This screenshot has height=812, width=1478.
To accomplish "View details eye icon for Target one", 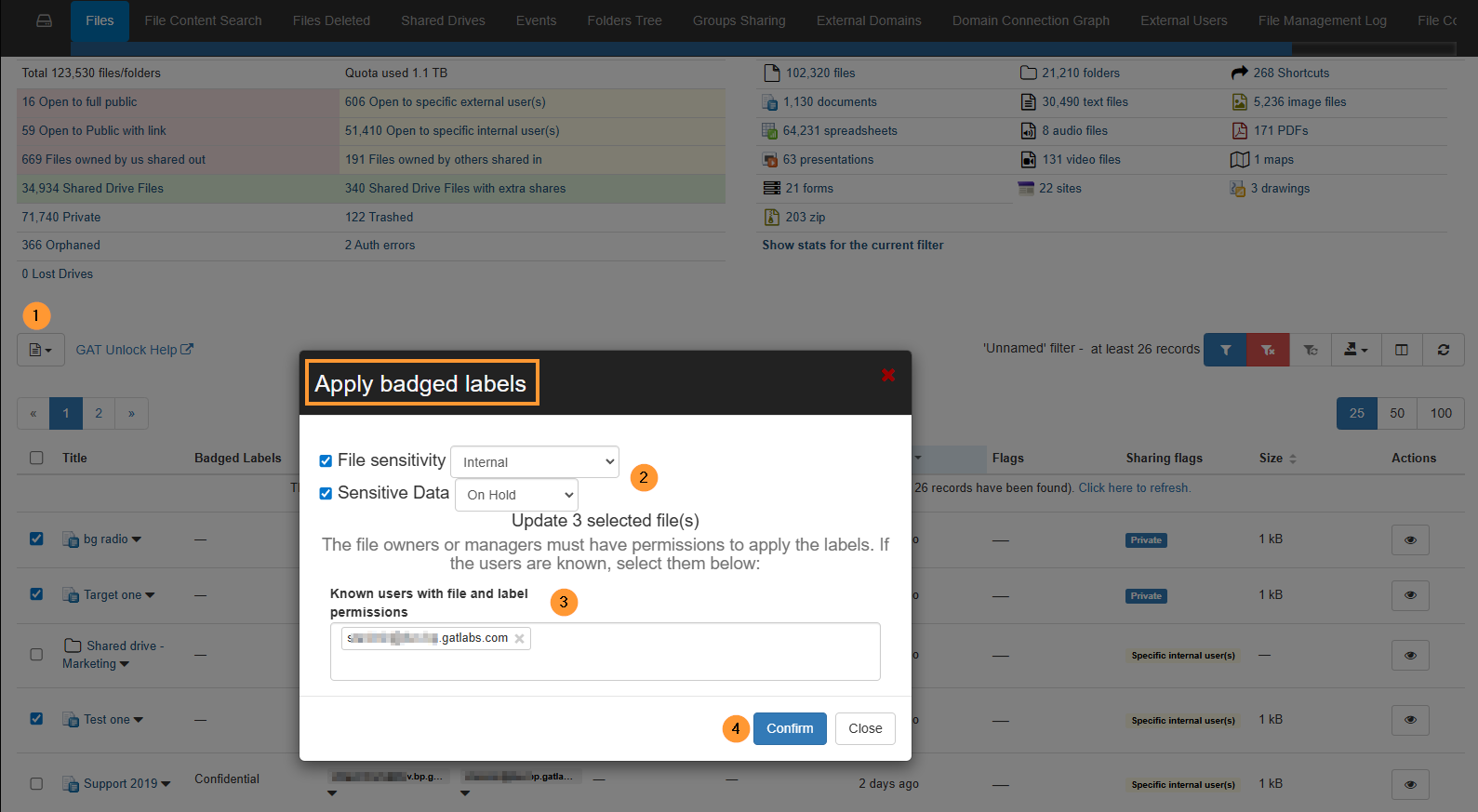I will pyautogui.click(x=1410, y=595).
